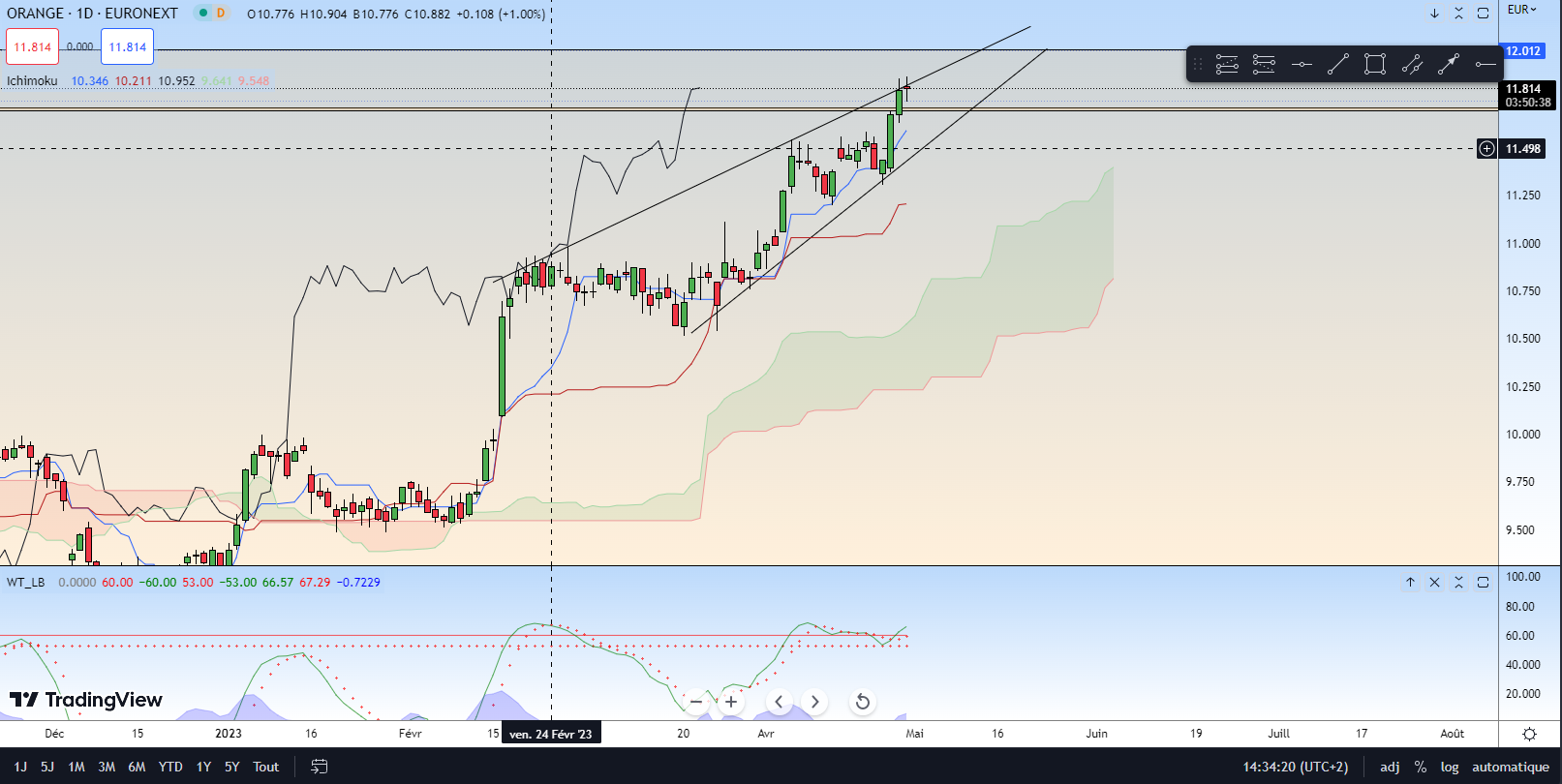Select the trend line drawing tool
This screenshot has height=784, width=1562.
(1338, 65)
